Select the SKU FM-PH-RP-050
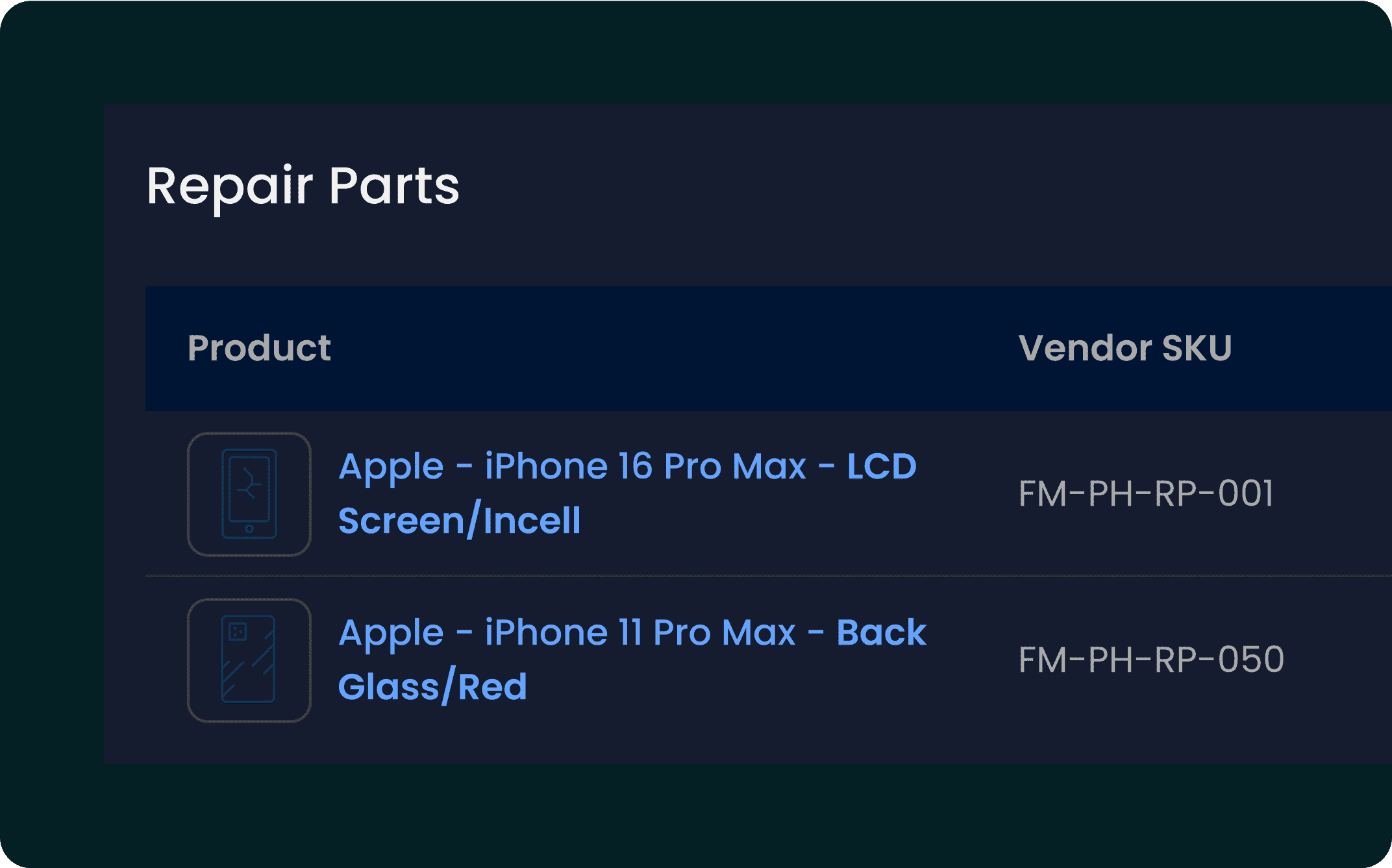The height and width of the screenshot is (868, 1392). (1150, 660)
